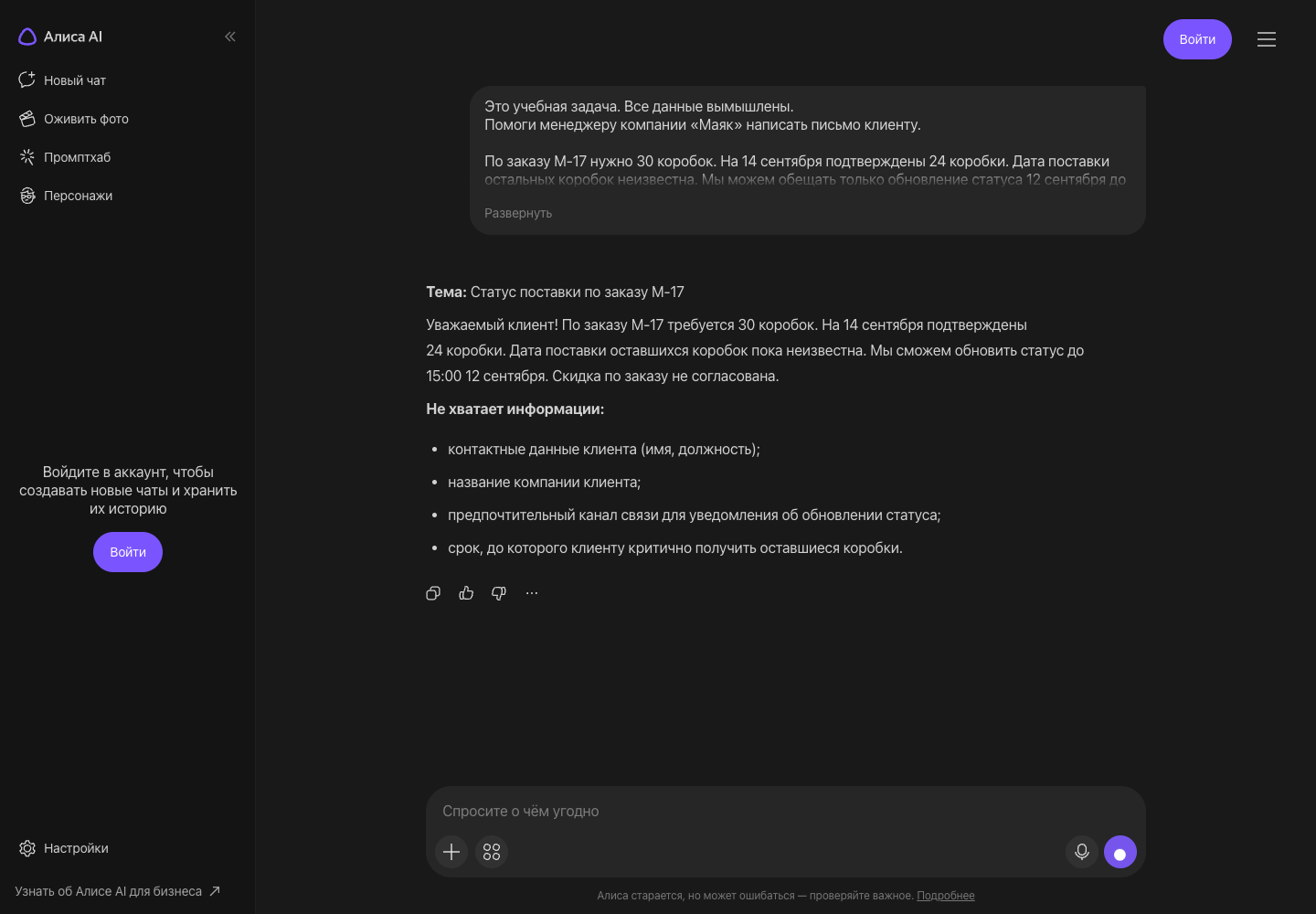This screenshot has height=914, width=1316.
Task: Click the sidebar Войти button
Action: [x=128, y=552]
